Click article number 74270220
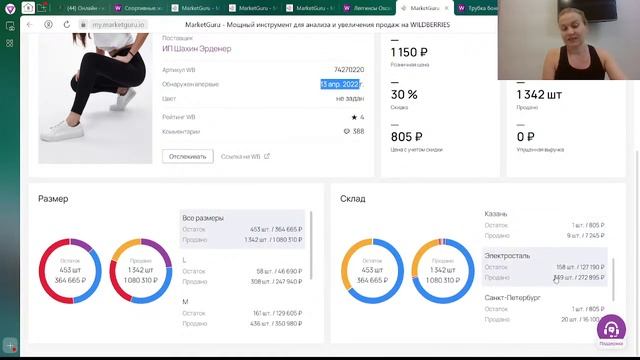The image size is (640, 360). pyautogui.click(x=349, y=70)
